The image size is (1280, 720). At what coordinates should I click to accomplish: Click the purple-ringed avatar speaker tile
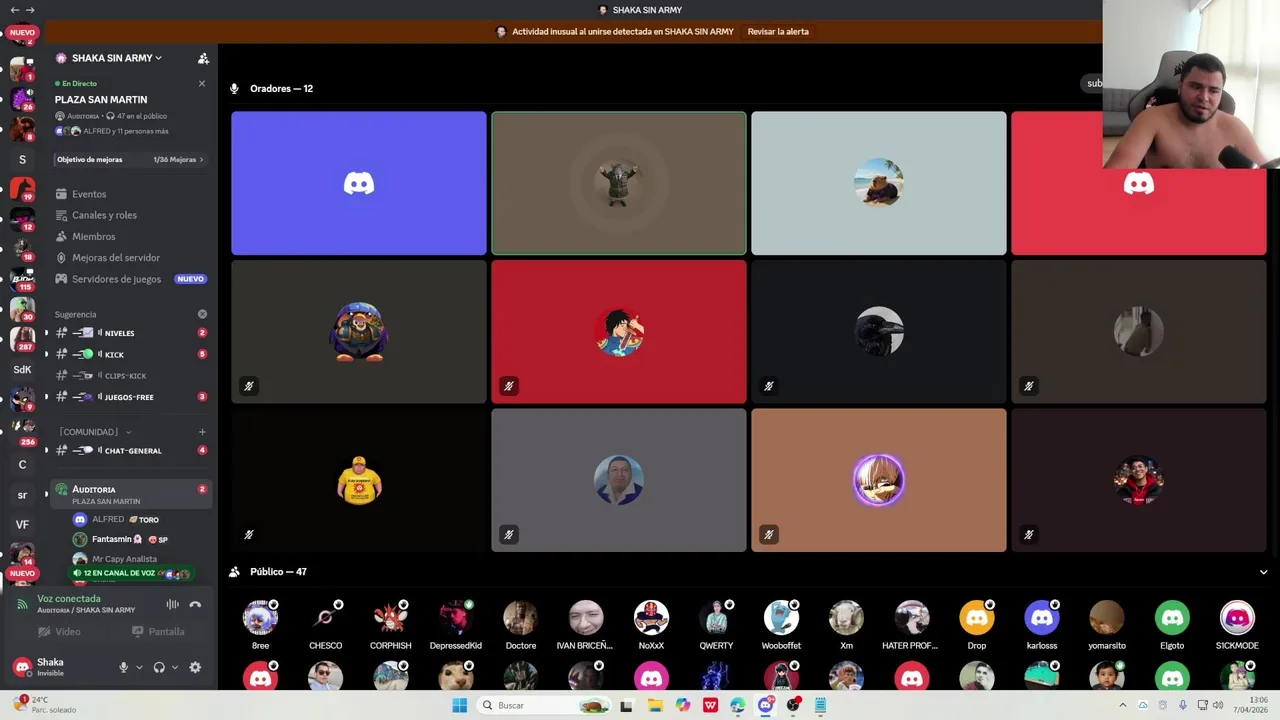tap(878, 480)
